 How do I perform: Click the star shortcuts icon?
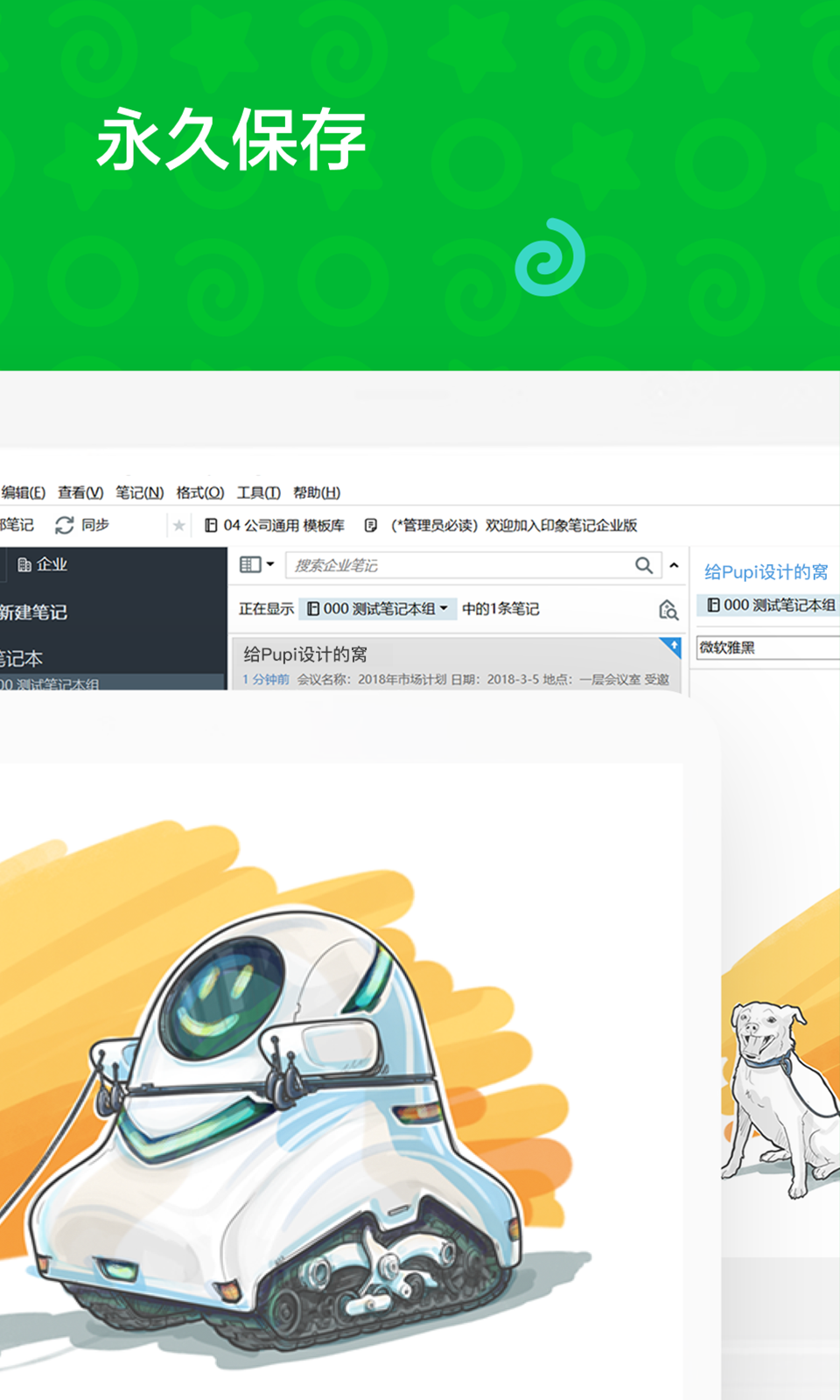178,526
